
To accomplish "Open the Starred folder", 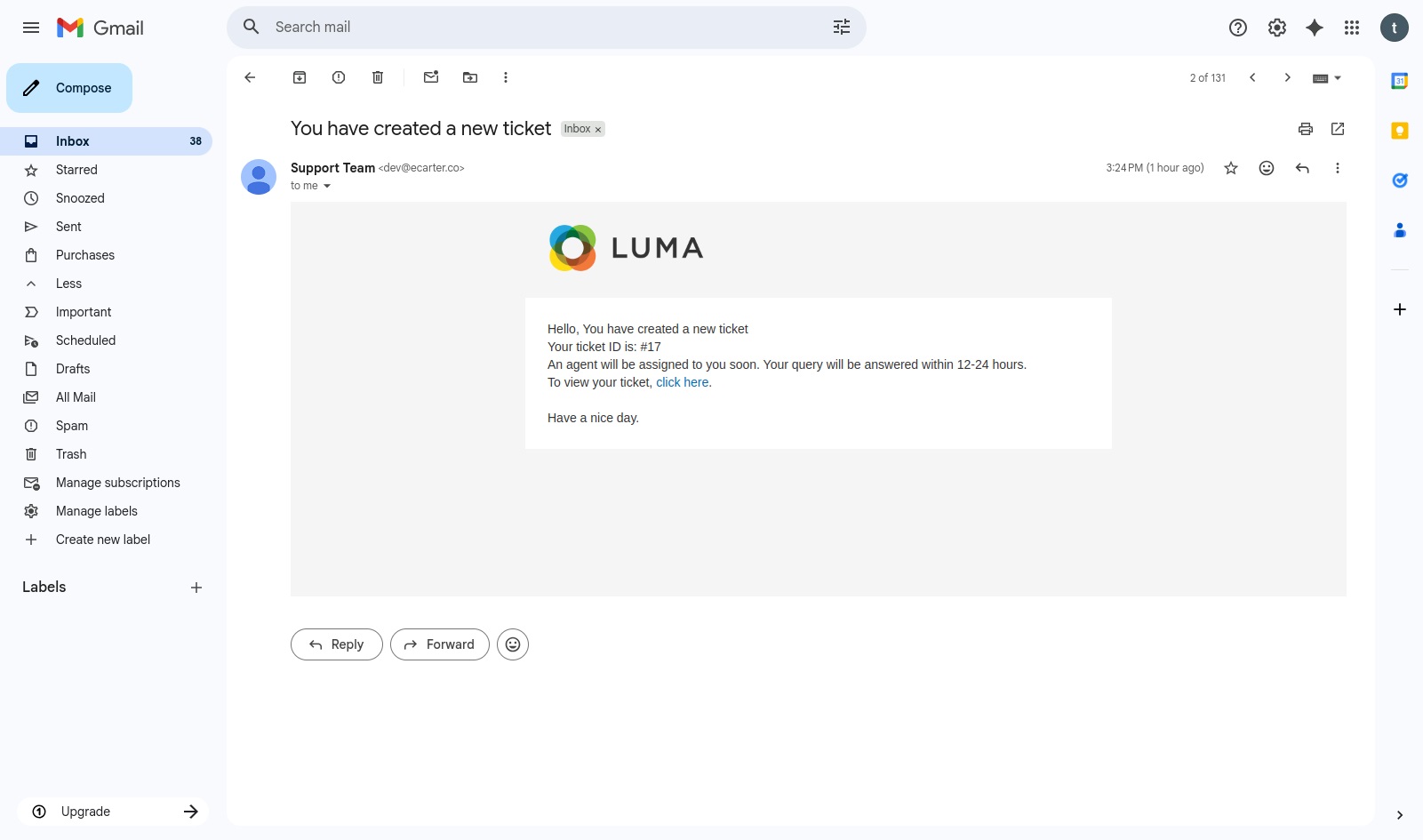I will click(x=106, y=170).
